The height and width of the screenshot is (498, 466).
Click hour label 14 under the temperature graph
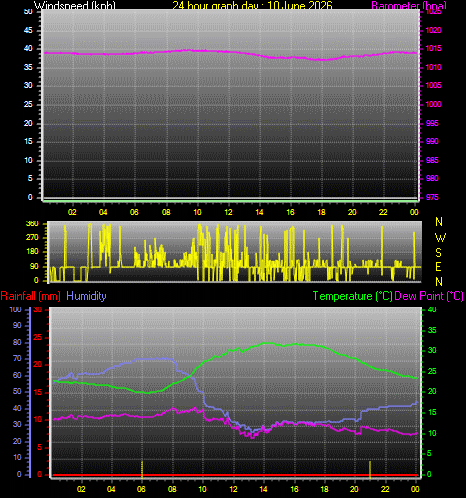click(x=263, y=489)
